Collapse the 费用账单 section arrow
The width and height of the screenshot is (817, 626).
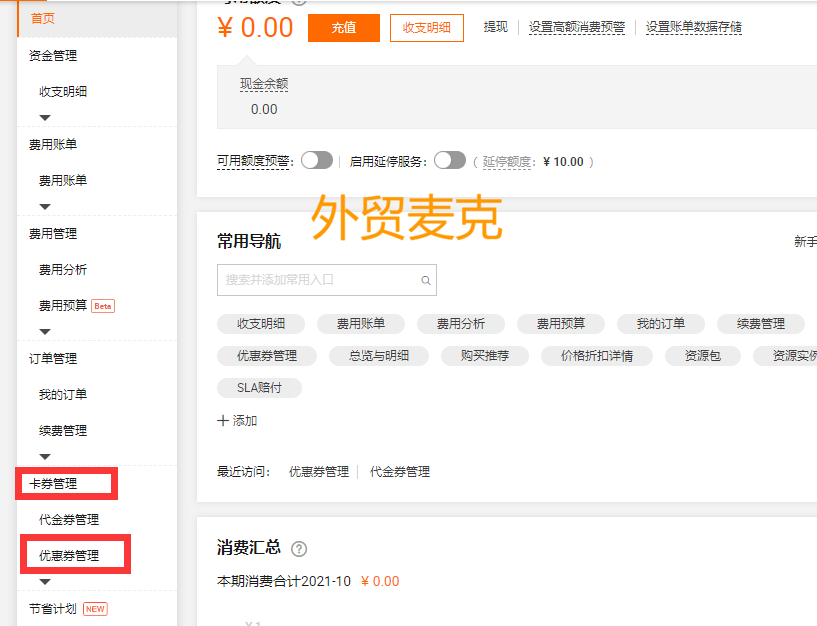point(44,207)
